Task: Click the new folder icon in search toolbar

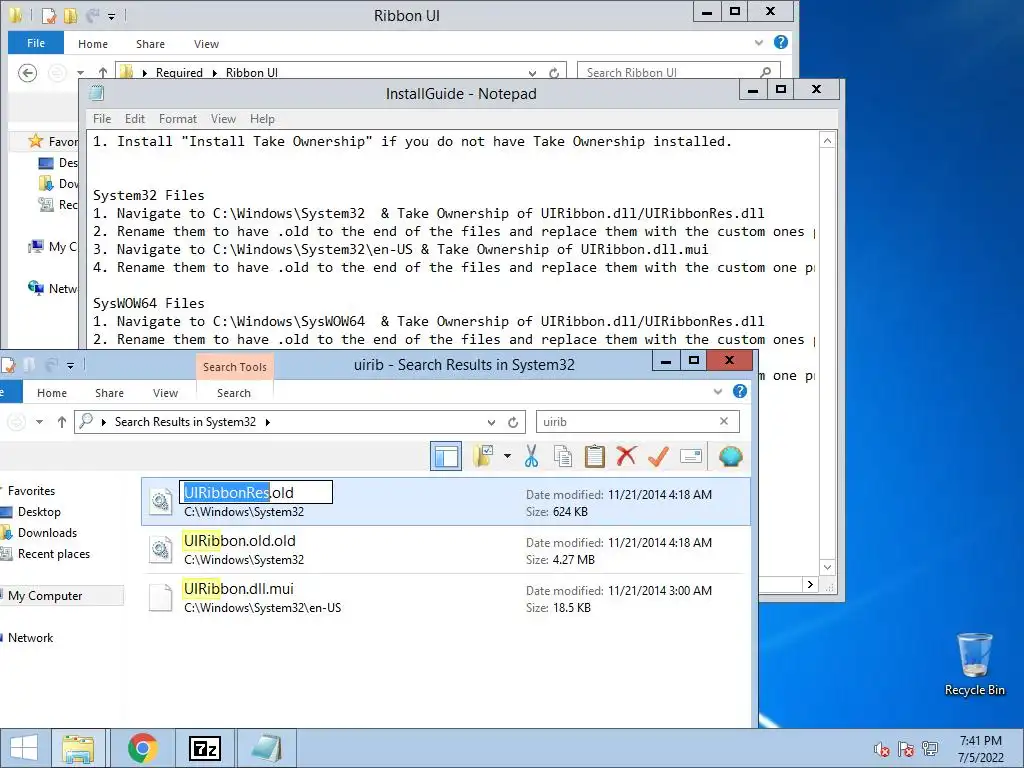Action: 484,456
